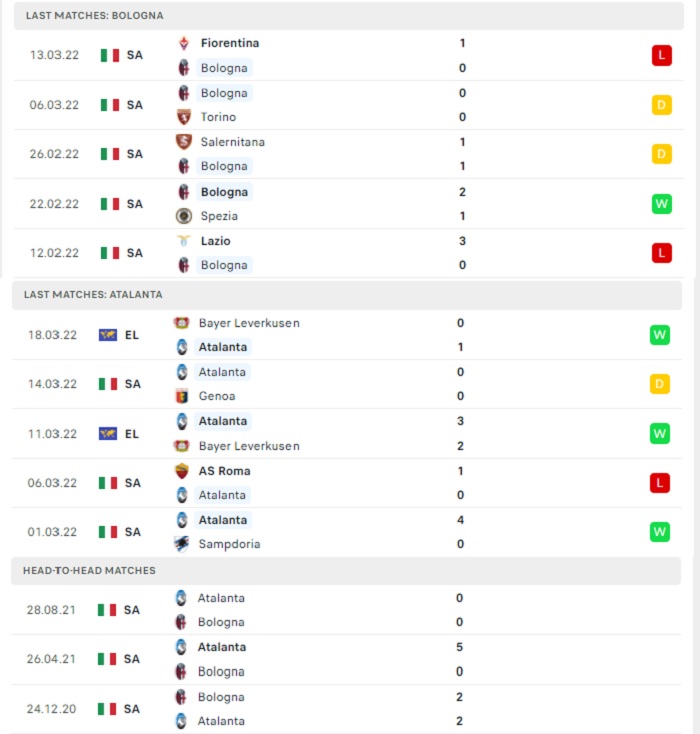This screenshot has height=734, width=700.
Task: Click the green W badge for Sampdoria match
Action: (660, 532)
